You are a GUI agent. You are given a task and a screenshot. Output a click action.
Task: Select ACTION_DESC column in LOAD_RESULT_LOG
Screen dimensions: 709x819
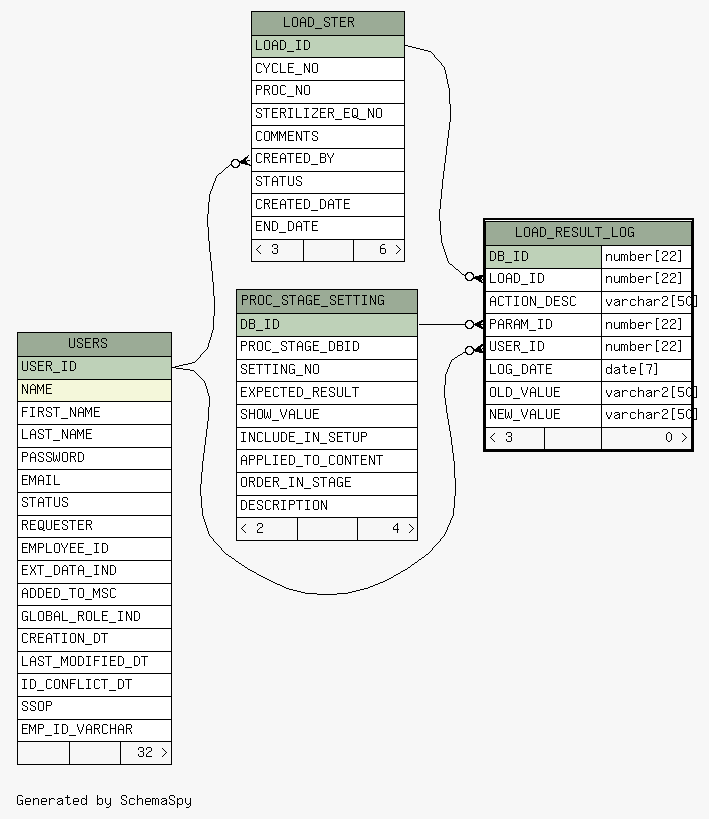pyautogui.click(x=543, y=302)
